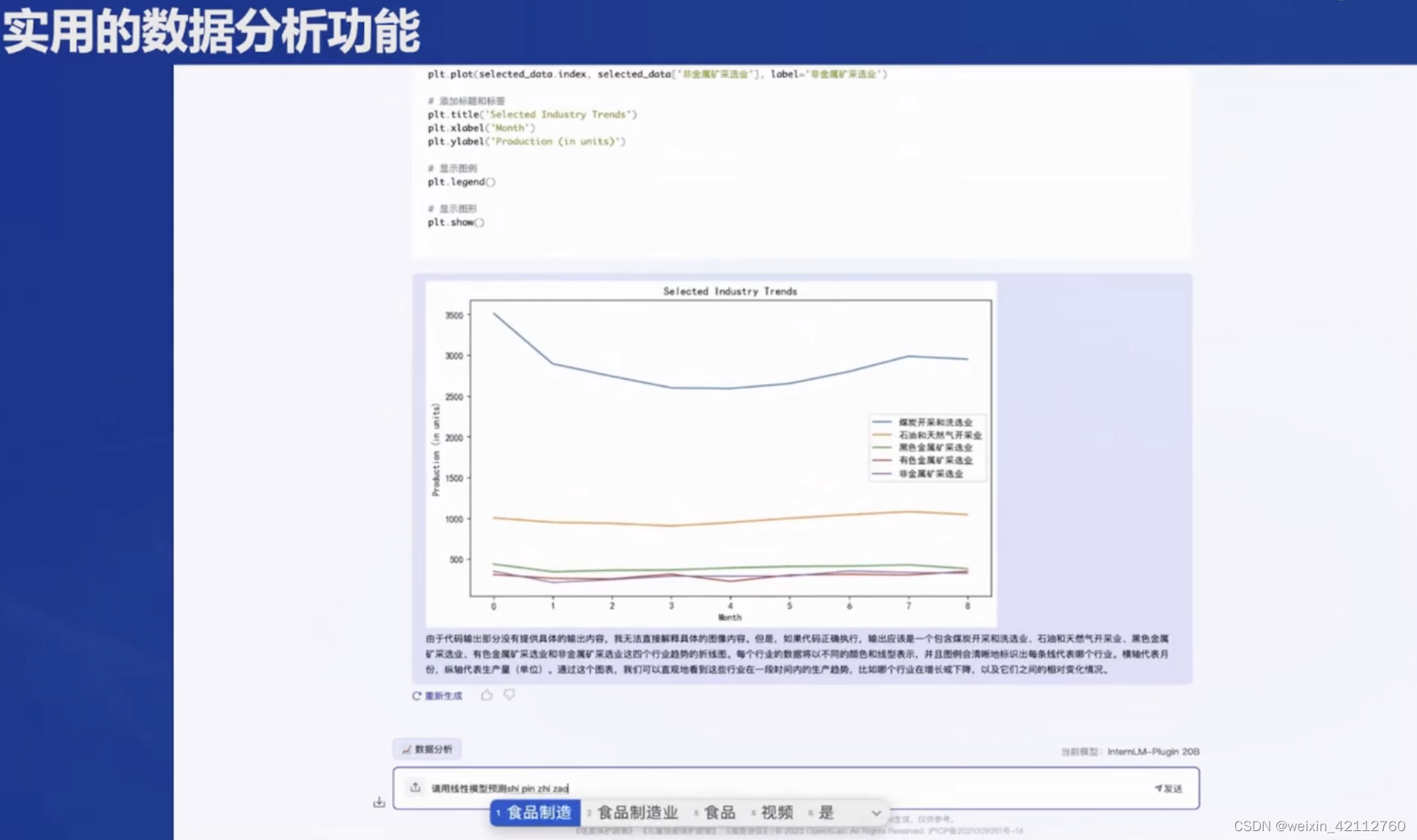
Task: Click the plt.legend() code line
Action: coord(461,181)
